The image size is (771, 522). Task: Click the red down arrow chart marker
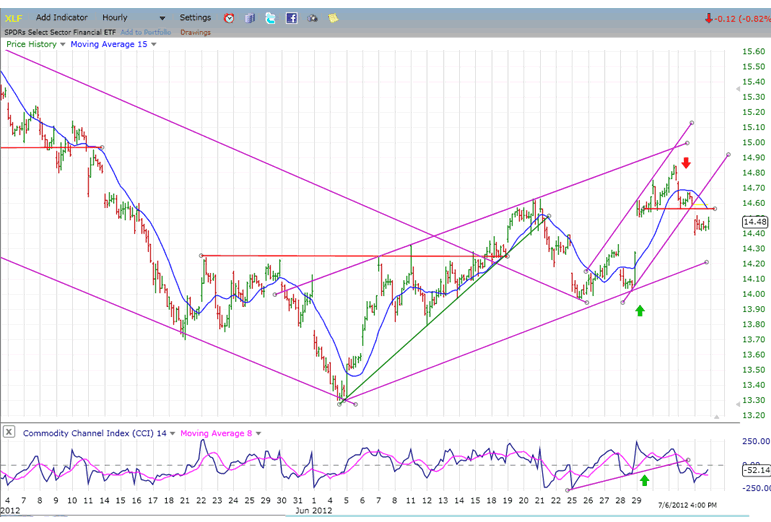(686, 162)
